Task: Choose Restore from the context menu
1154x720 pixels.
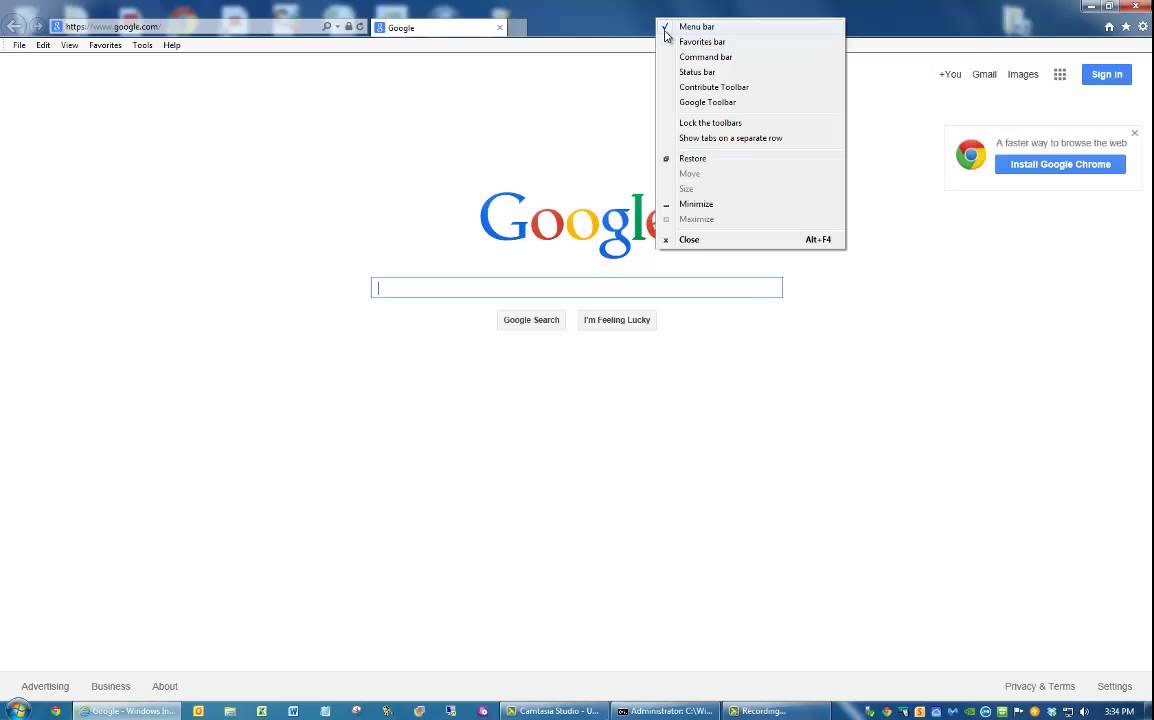Action: pyautogui.click(x=750, y=158)
